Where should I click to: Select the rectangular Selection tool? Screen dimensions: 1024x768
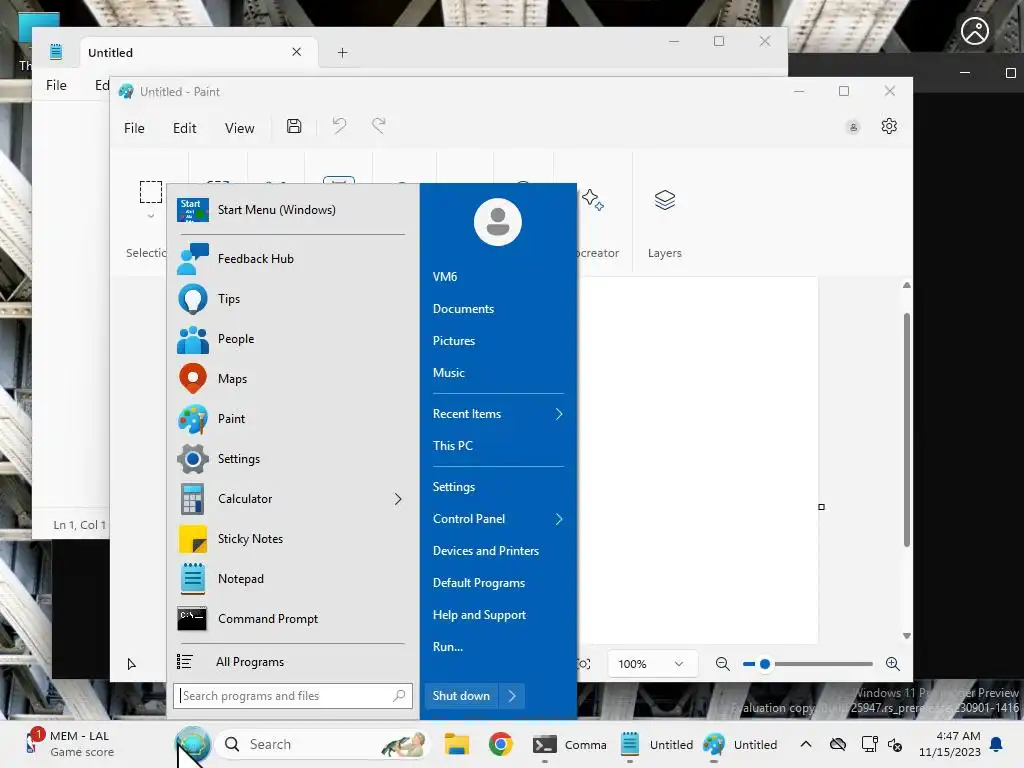click(x=151, y=192)
